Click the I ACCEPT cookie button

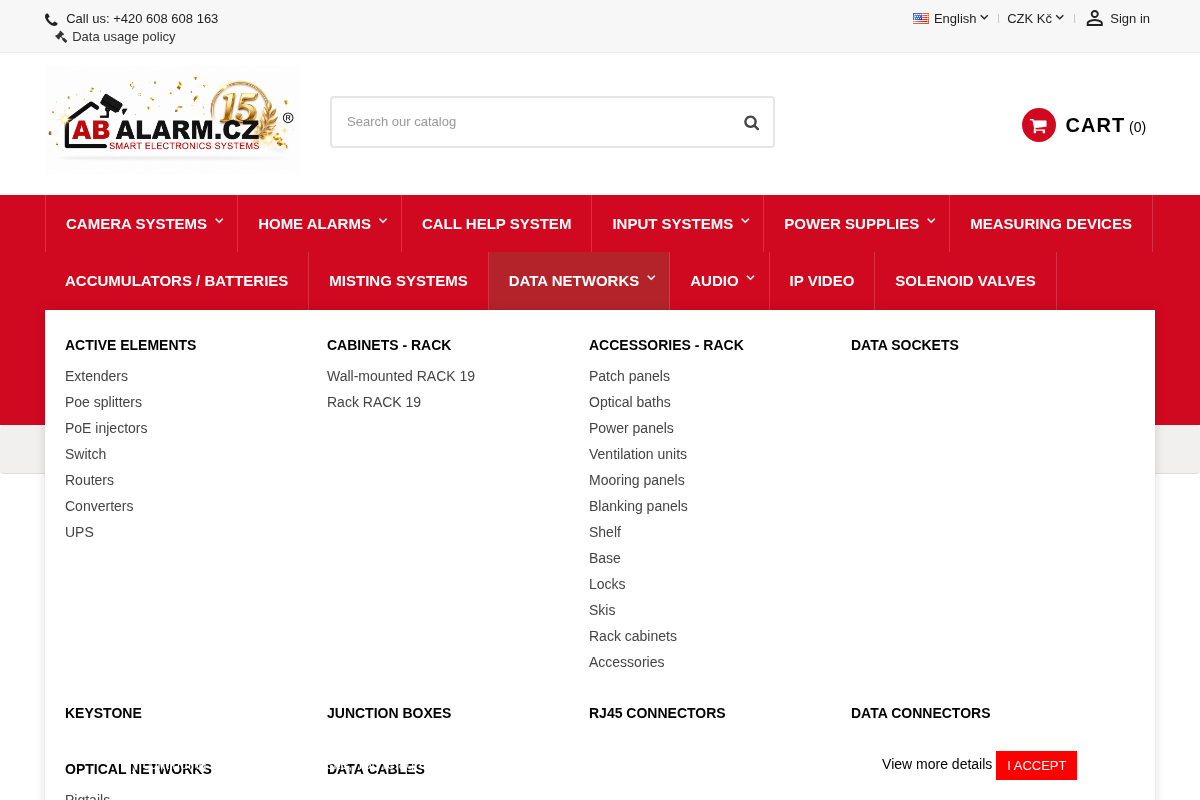pos(1036,765)
